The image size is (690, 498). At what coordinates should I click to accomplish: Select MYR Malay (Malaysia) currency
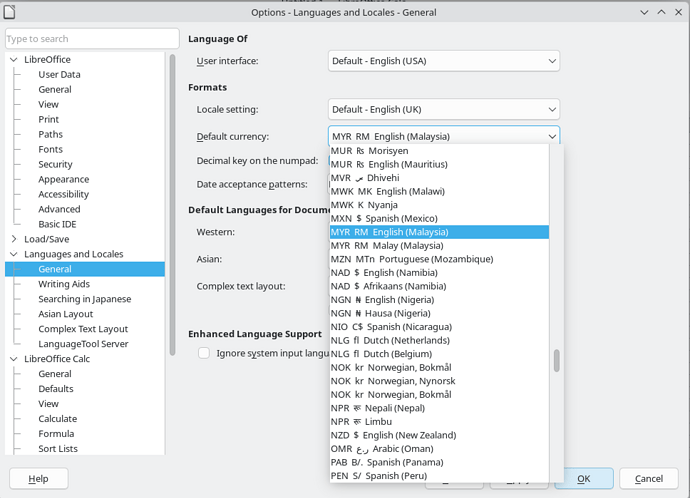tap(439, 245)
